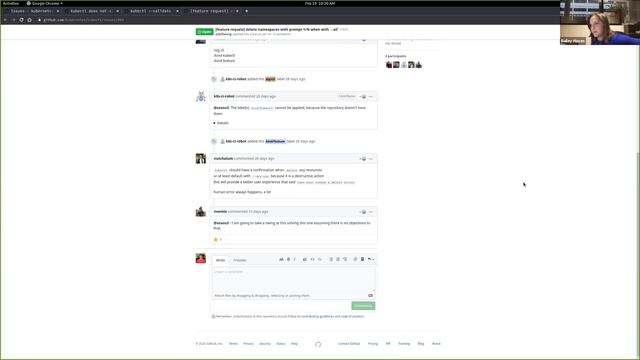Open more options menu on last comment
This screenshot has height=360, width=640.
coord(371,212)
